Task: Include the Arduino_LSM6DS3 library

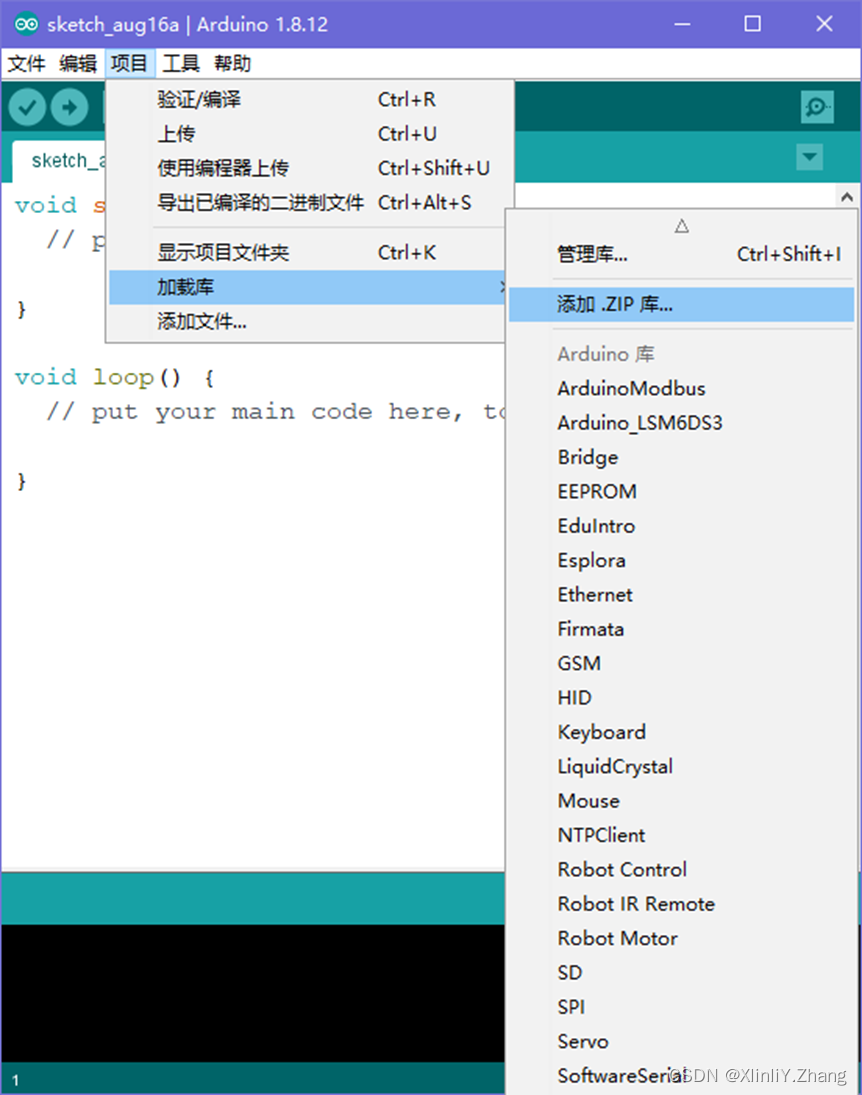Action: (681, 422)
